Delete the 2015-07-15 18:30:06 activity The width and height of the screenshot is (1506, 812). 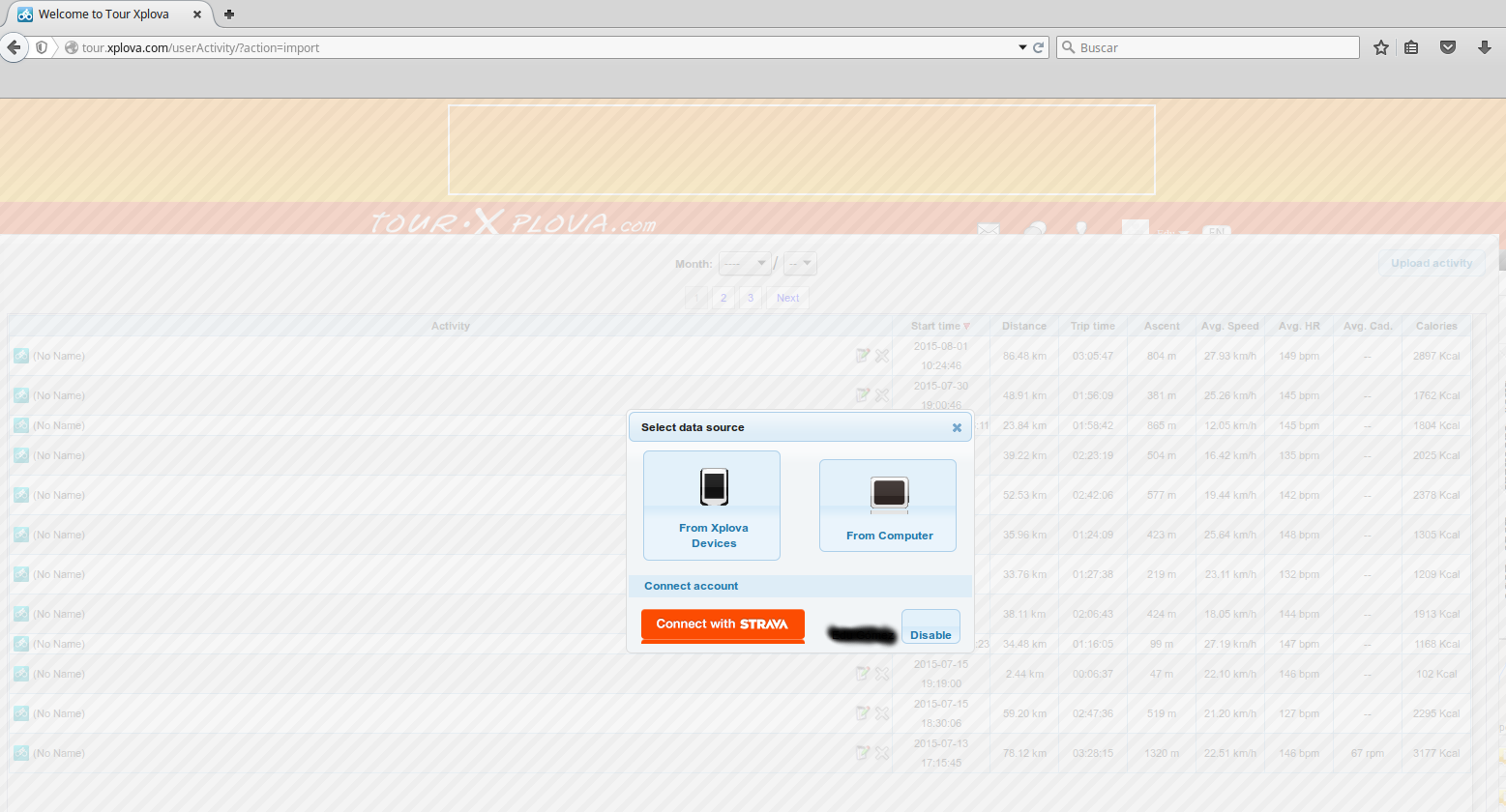coord(882,713)
